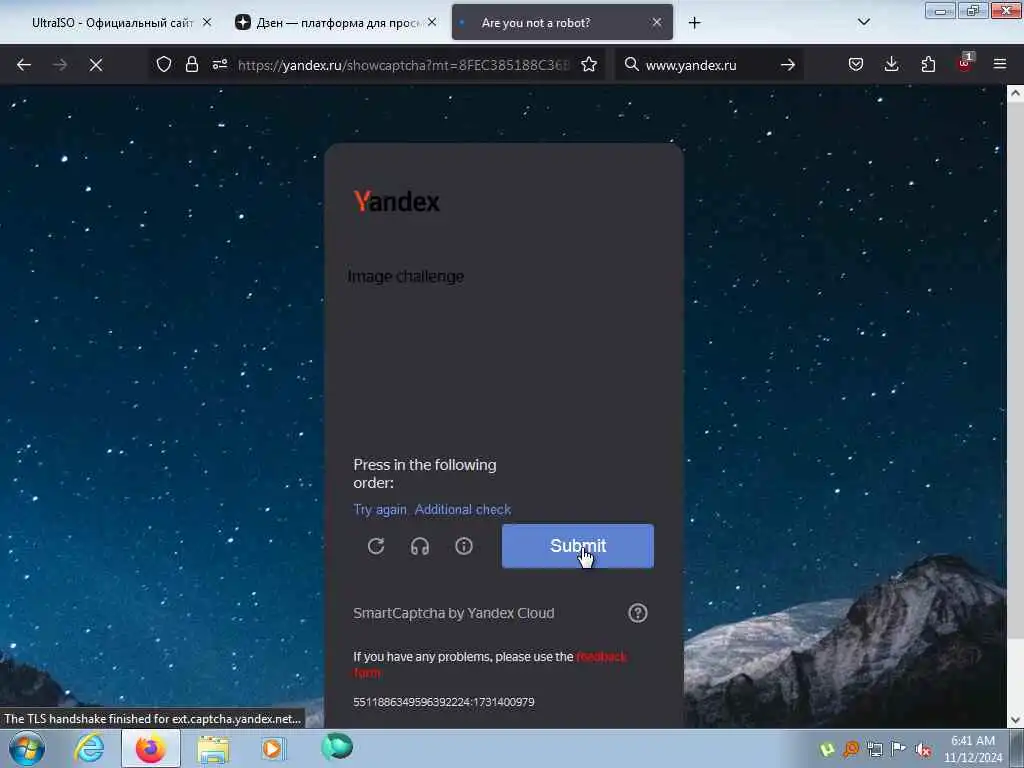The height and width of the screenshot is (768, 1024).
Task: Open a new tab with plus button
Action: point(694,23)
